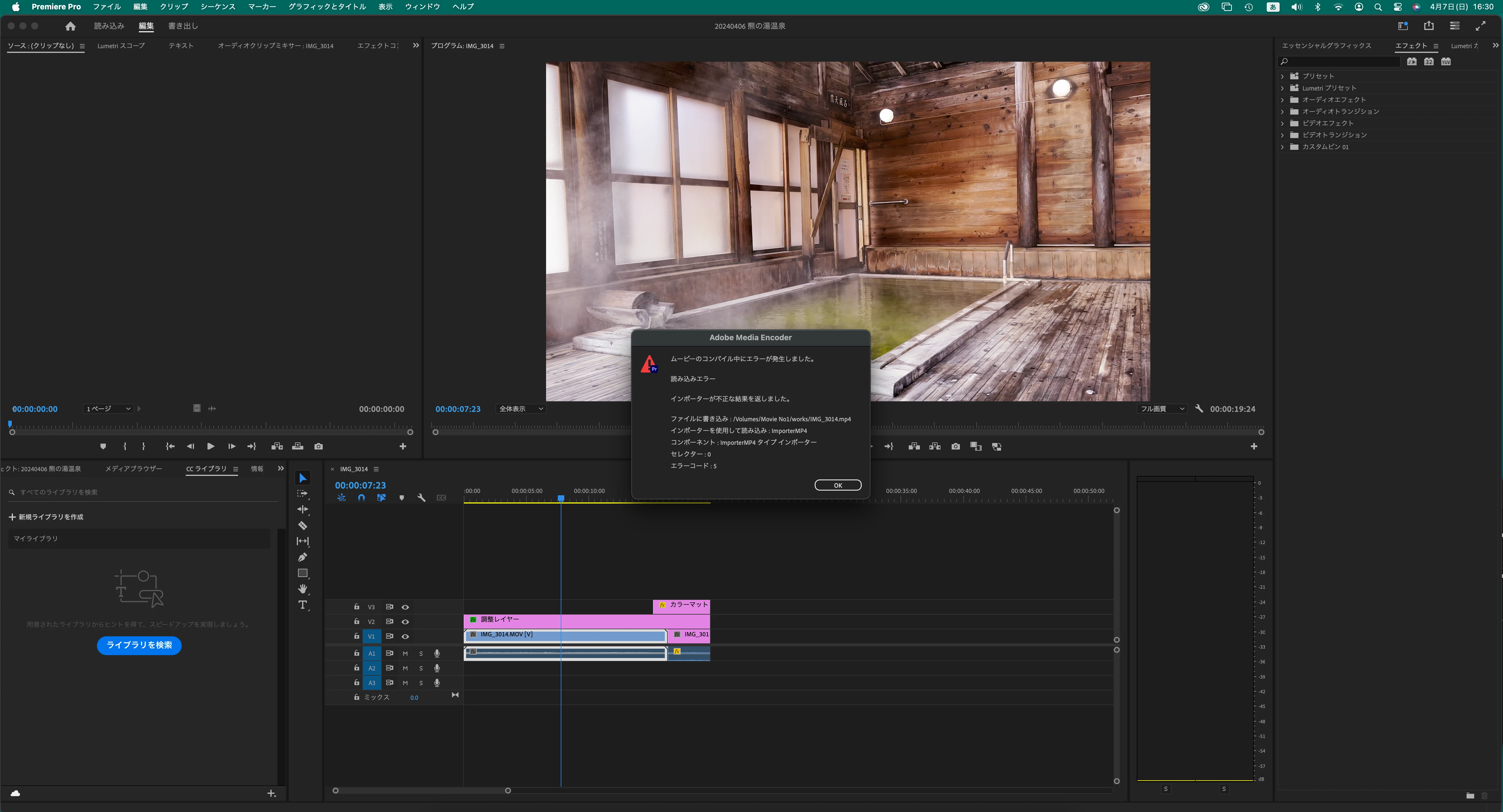The height and width of the screenshot is (812, 1503).
Task: Click Export Frame camera icon in Program monitor
Action: click(x=955, y=446)
